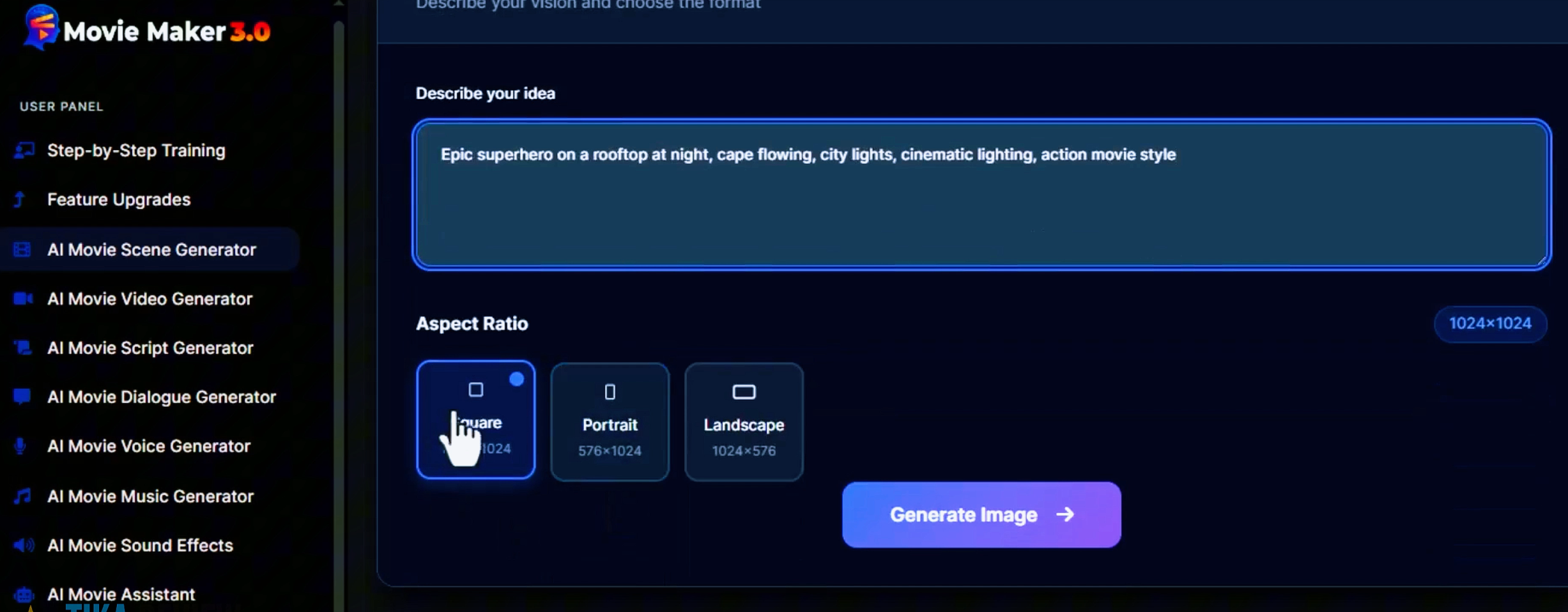Click the AI Movie Sound Effects speaker icon
Viewport: 1568px width, 612px height.
click(x=24, y=546)
